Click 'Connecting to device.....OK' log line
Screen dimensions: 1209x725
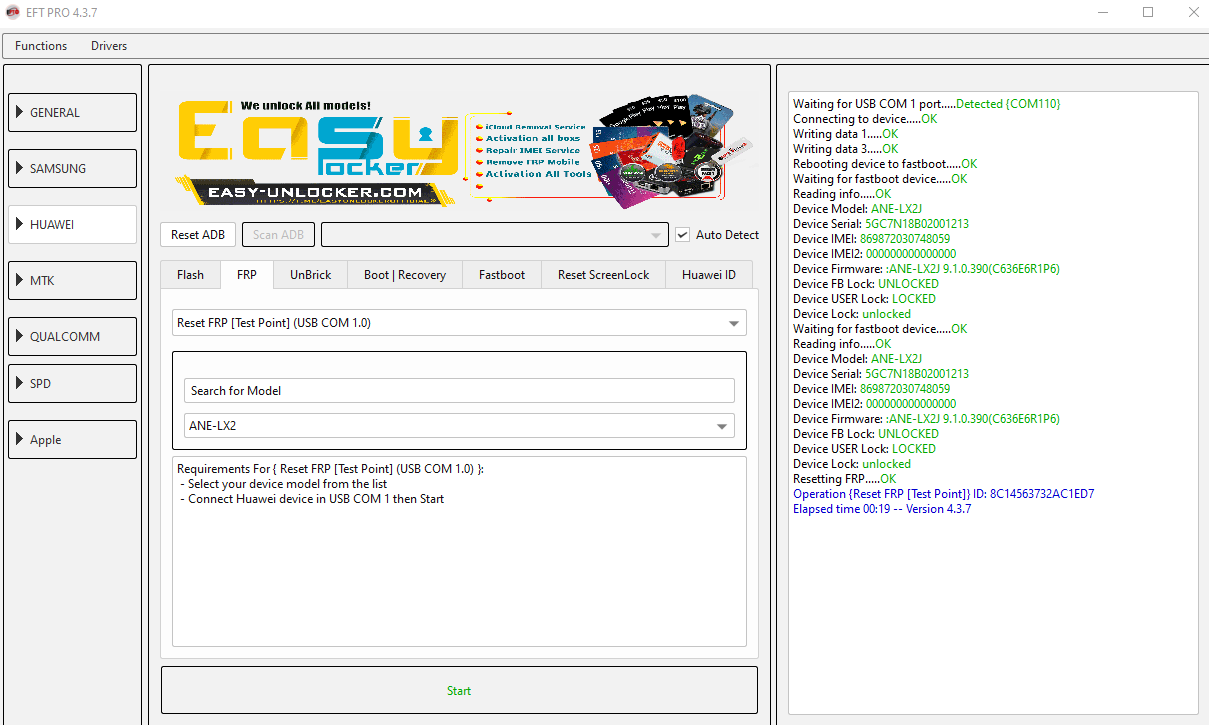pos(865,119)
